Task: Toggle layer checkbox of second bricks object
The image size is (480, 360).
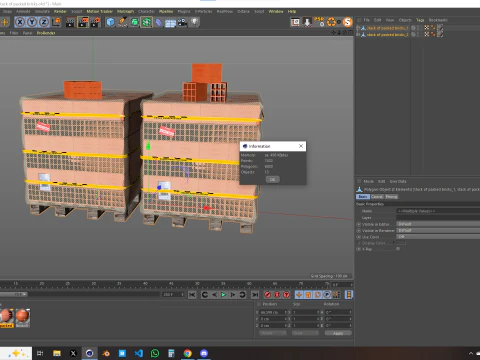Action: point(413,34)
